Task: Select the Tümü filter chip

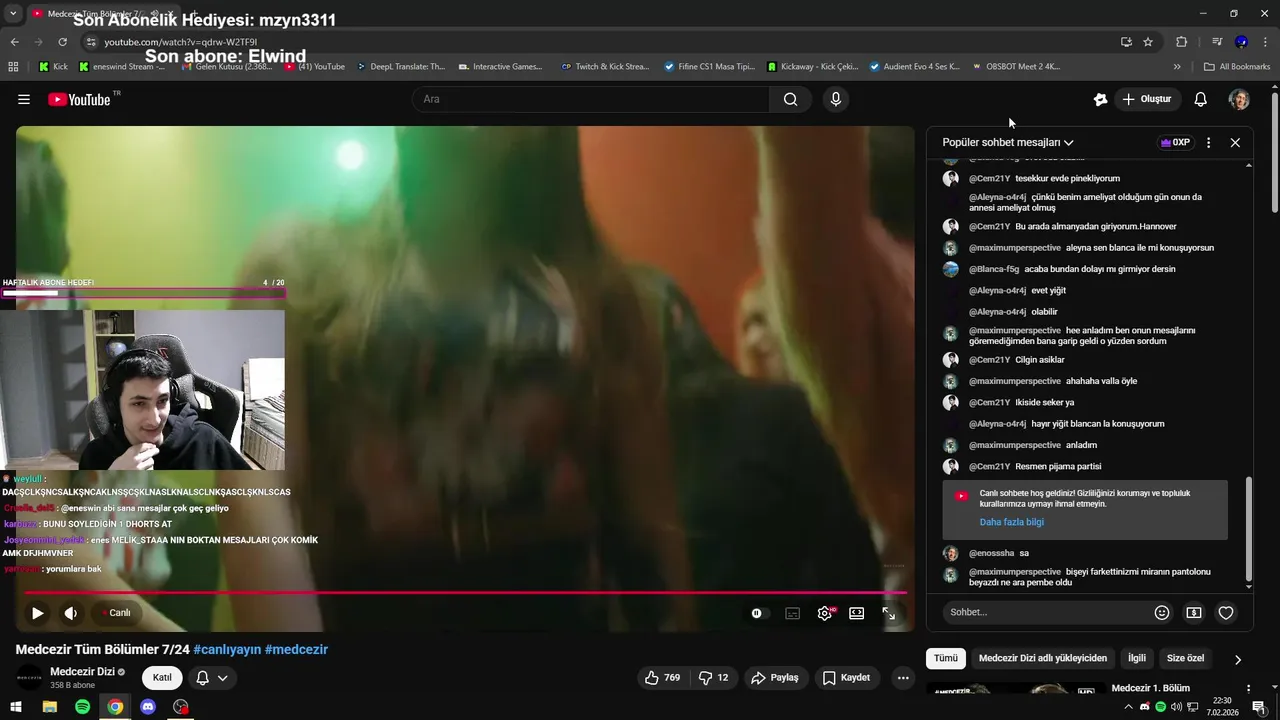Action: pos(946,658)
